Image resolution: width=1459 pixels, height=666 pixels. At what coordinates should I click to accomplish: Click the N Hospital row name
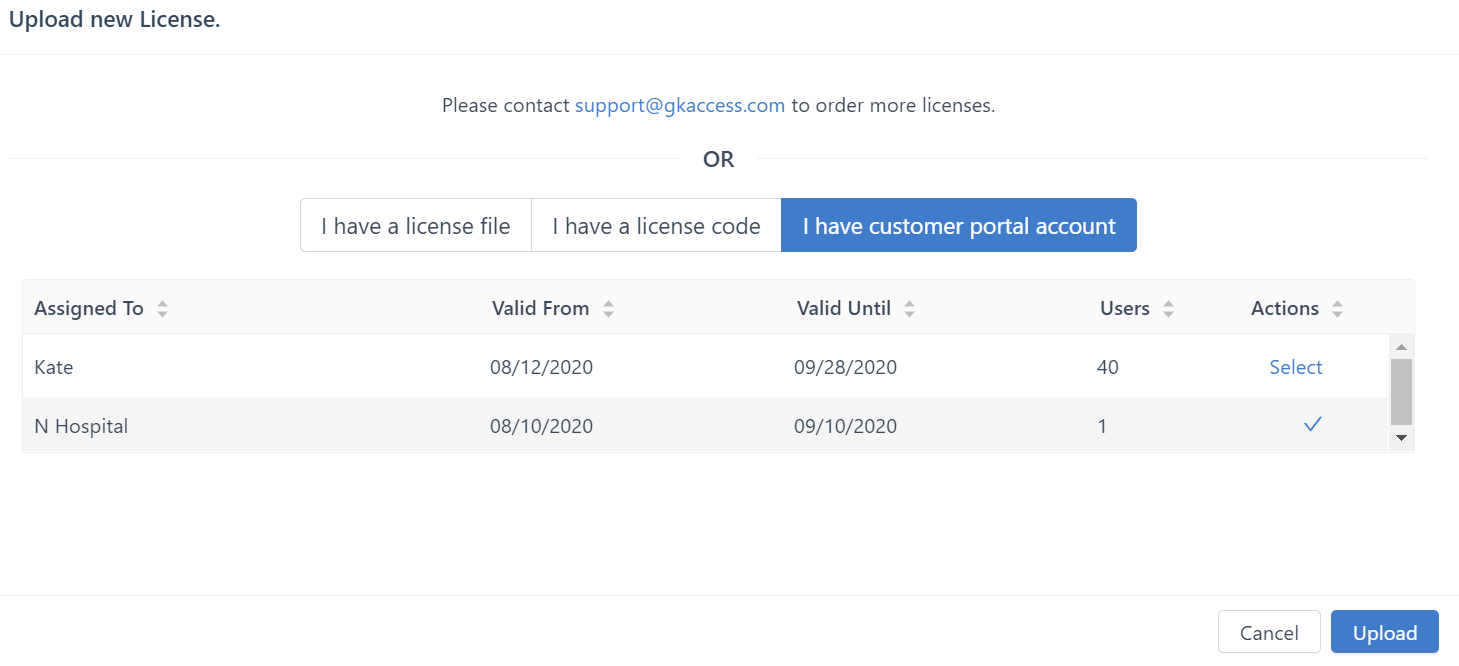pyautogui.click(x=81, y=426)
